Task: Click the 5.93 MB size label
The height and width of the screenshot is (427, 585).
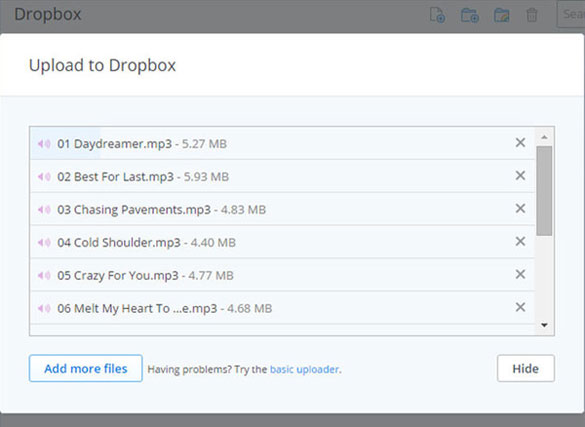Action: 206,177
